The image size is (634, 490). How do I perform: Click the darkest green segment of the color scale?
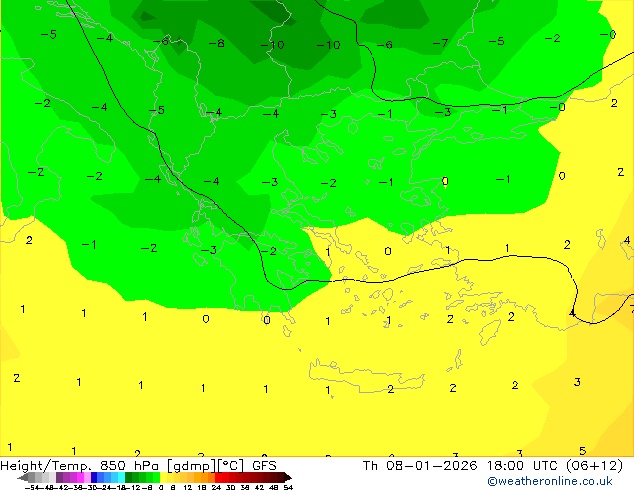point(129,477)
